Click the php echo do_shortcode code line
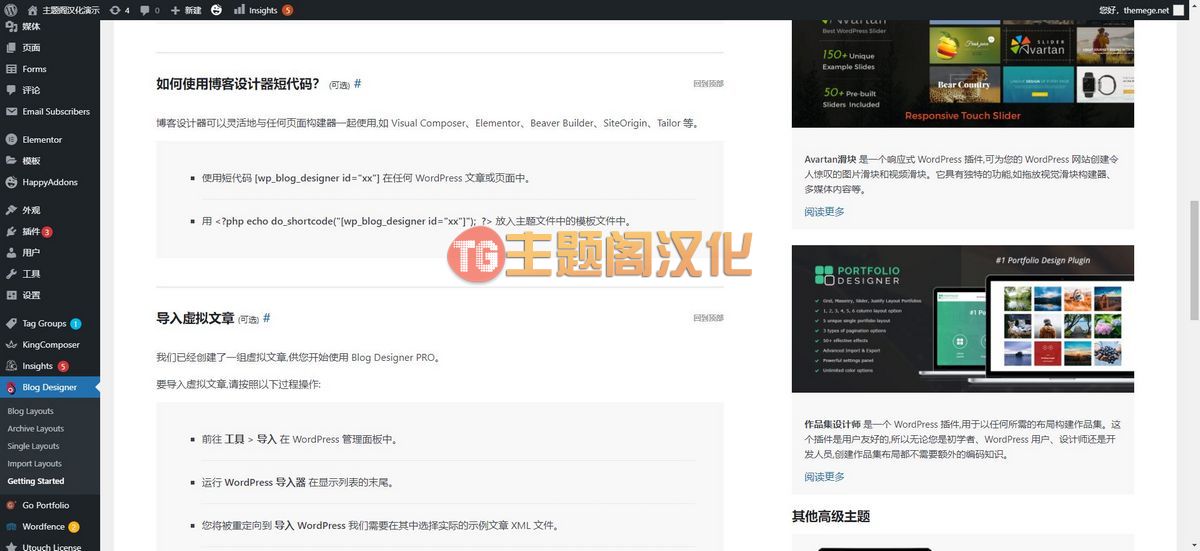Image resolution: width=1200 pixels, height=551 pixels. pyautogui.click(x=415, y=221)
